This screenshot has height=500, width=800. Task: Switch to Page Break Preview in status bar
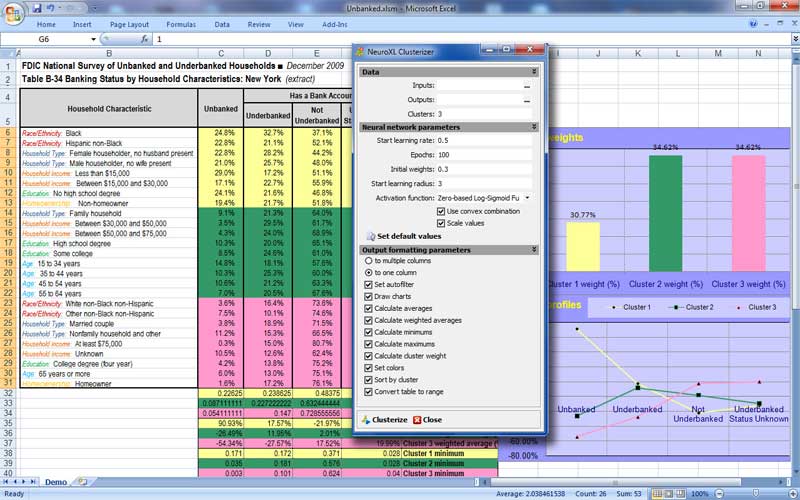(681, 494)
